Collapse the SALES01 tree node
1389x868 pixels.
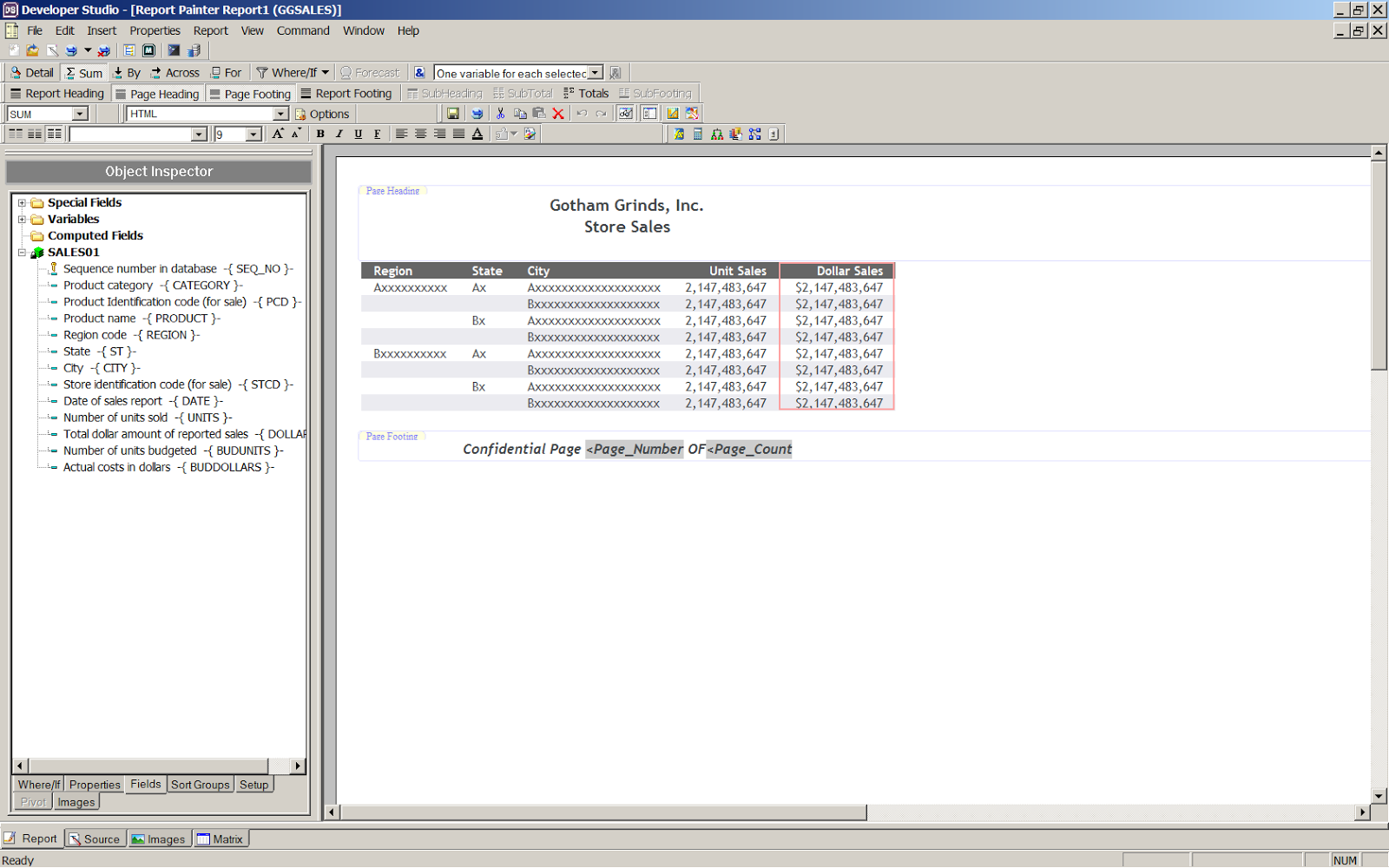coord(22,253)
